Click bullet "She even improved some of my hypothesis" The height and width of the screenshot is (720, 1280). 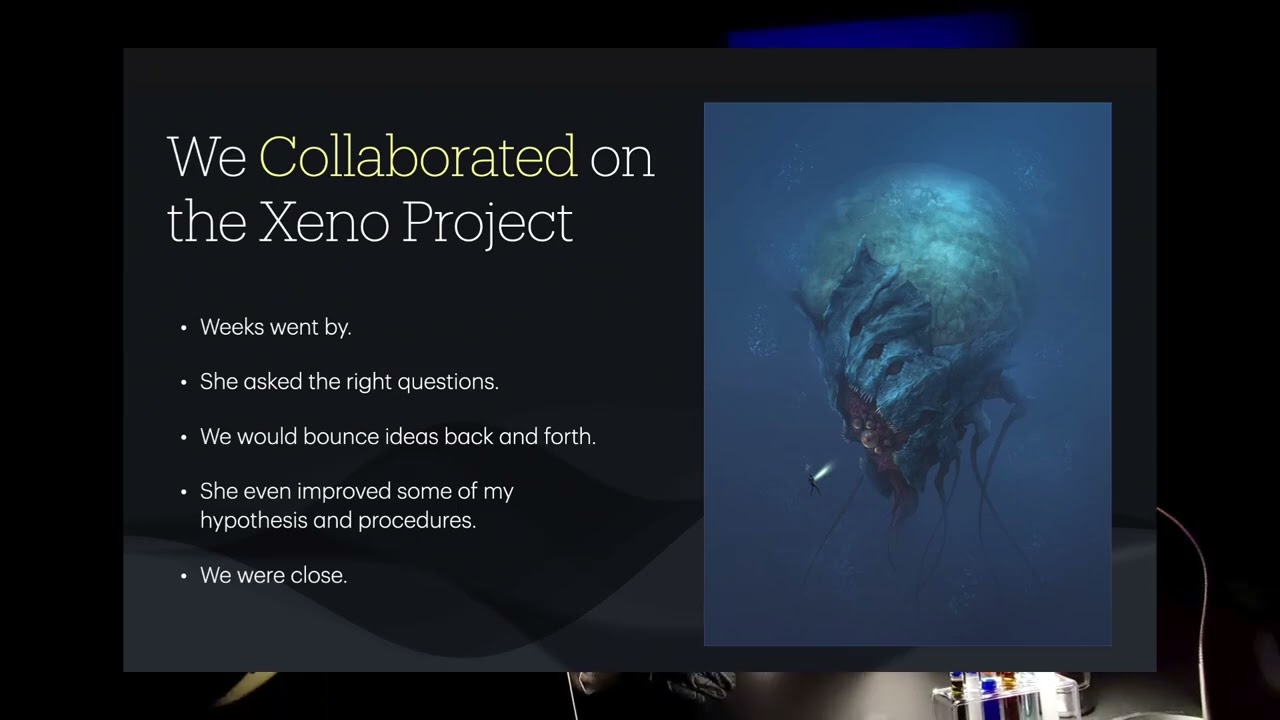(x=356, y=506)
